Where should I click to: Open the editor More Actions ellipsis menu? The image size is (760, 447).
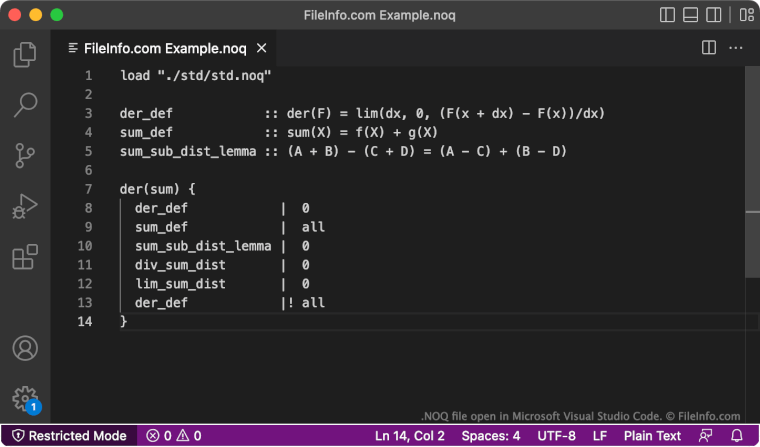[x=736, y=48]
